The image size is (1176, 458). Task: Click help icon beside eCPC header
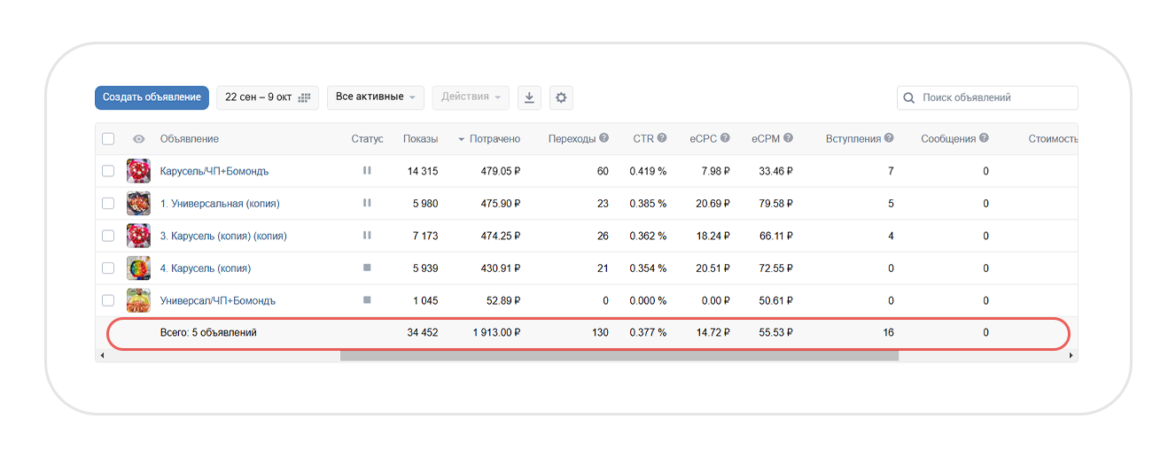point(725,138)
